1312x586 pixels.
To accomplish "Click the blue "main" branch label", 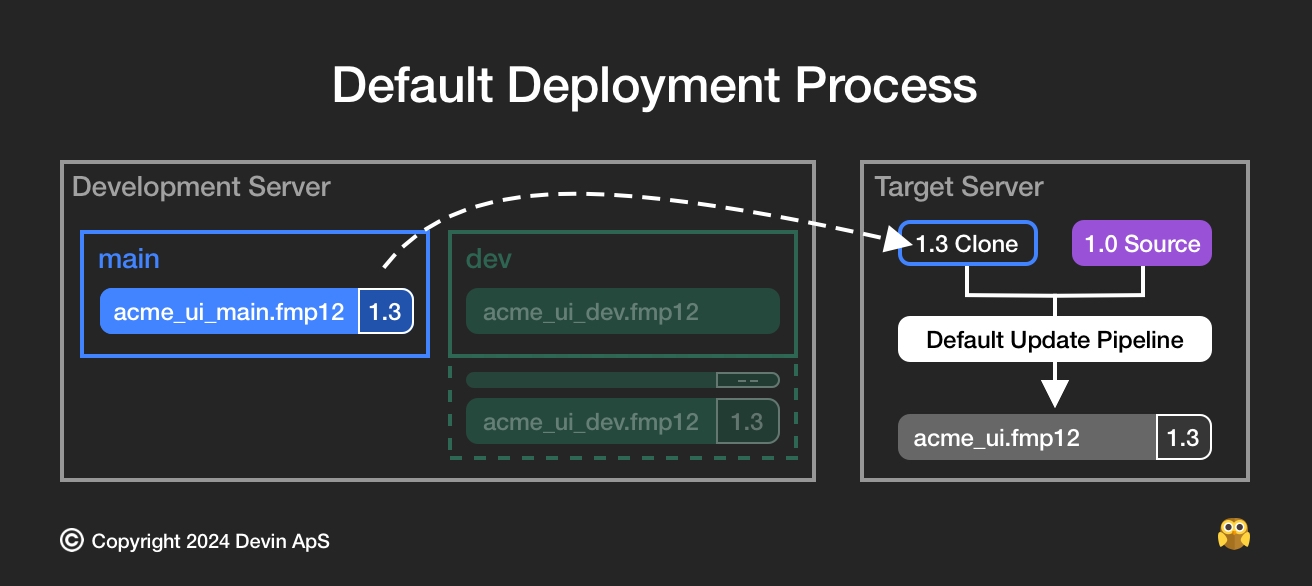I will tap(128, 259).
